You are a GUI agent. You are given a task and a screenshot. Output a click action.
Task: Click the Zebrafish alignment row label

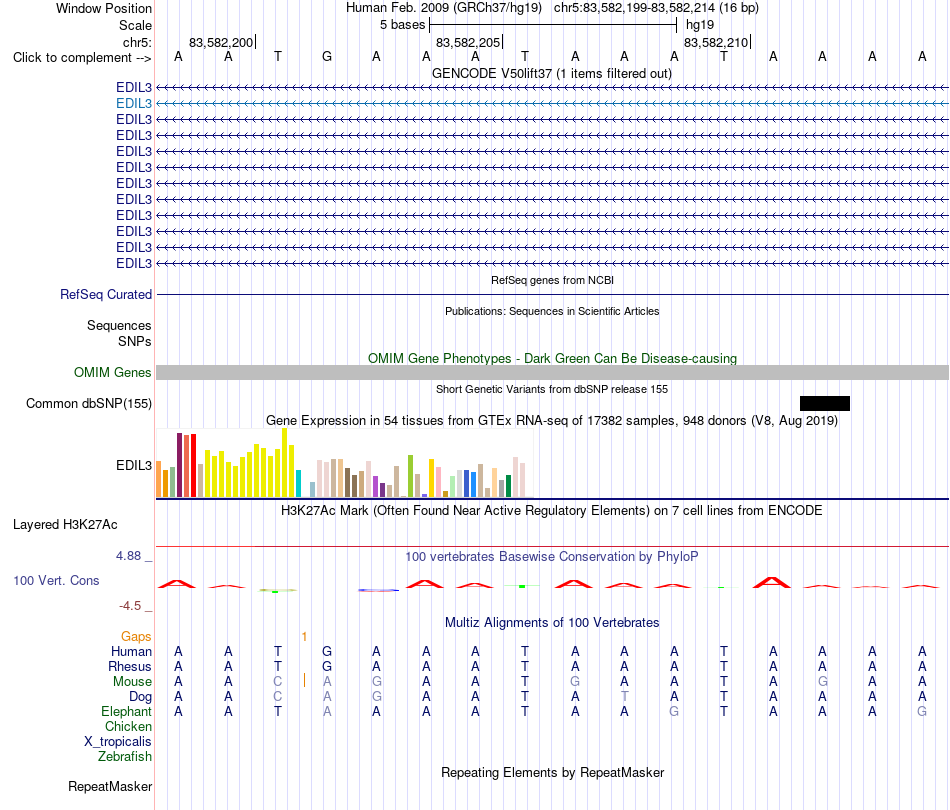tap(125, 757)
